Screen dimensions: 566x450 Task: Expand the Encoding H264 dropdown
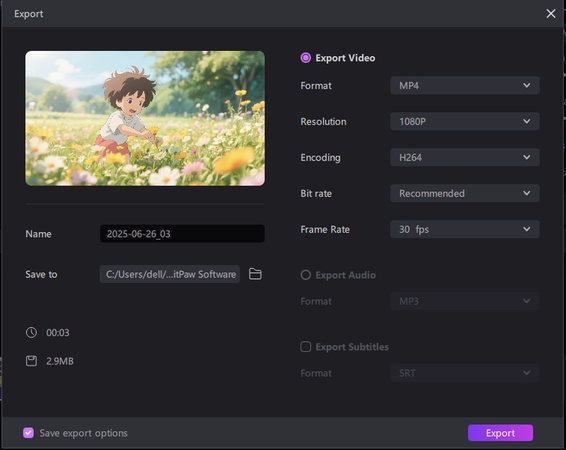[x=465, y=157]
